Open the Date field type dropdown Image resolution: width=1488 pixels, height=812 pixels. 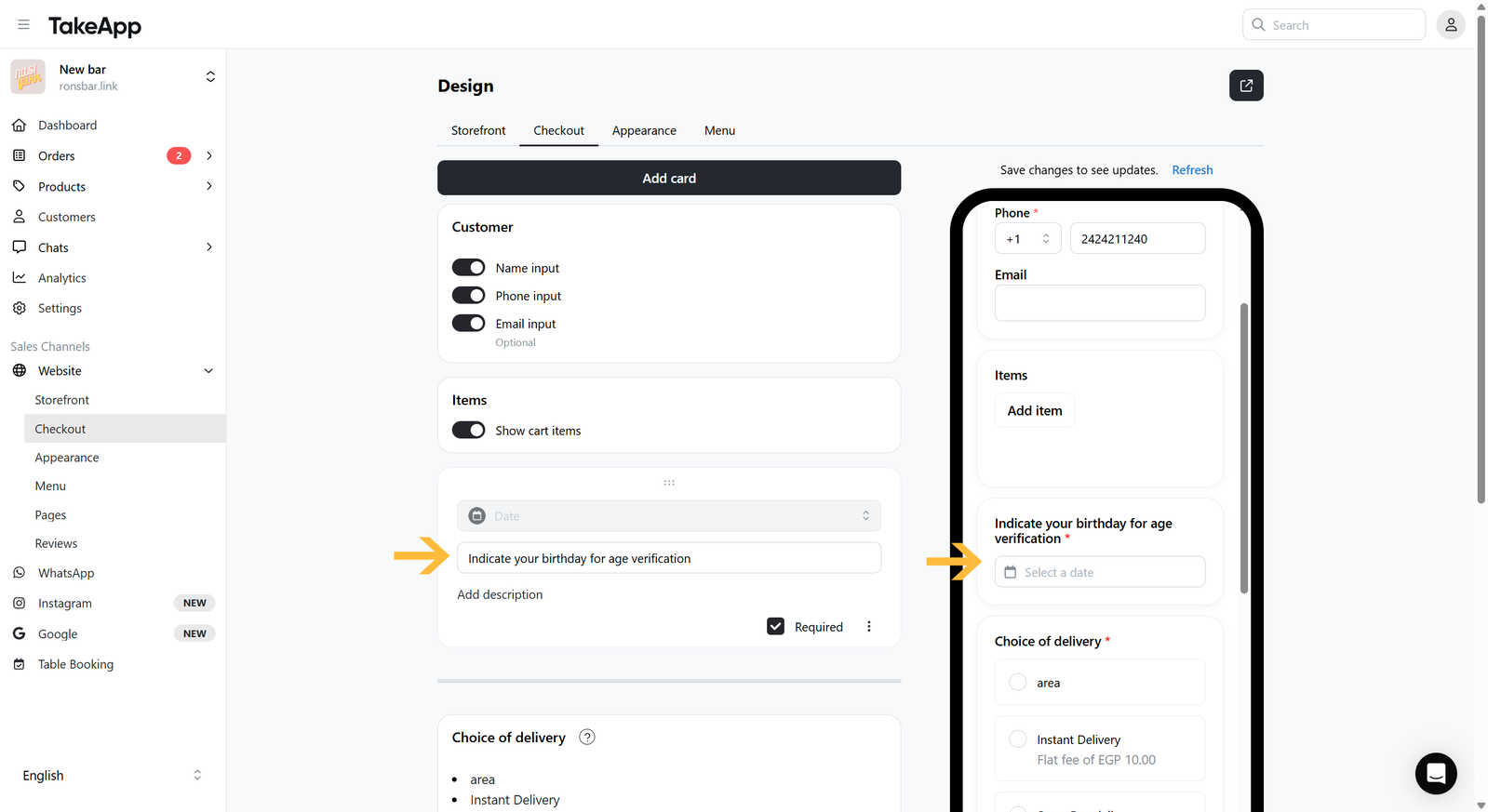tap(669, 515)
